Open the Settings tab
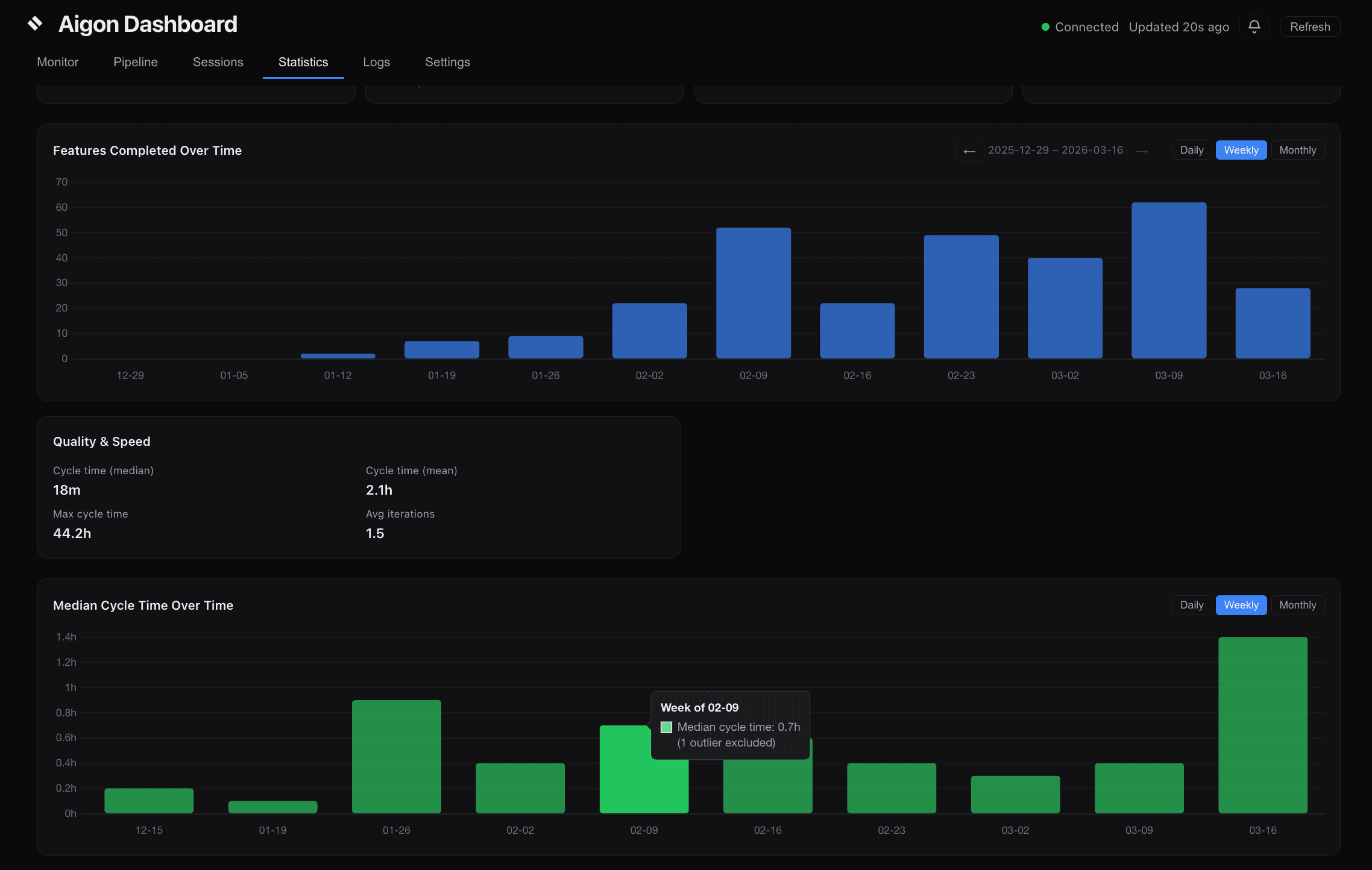Viewport: 1372px width, 870px height. coord(447,62)
